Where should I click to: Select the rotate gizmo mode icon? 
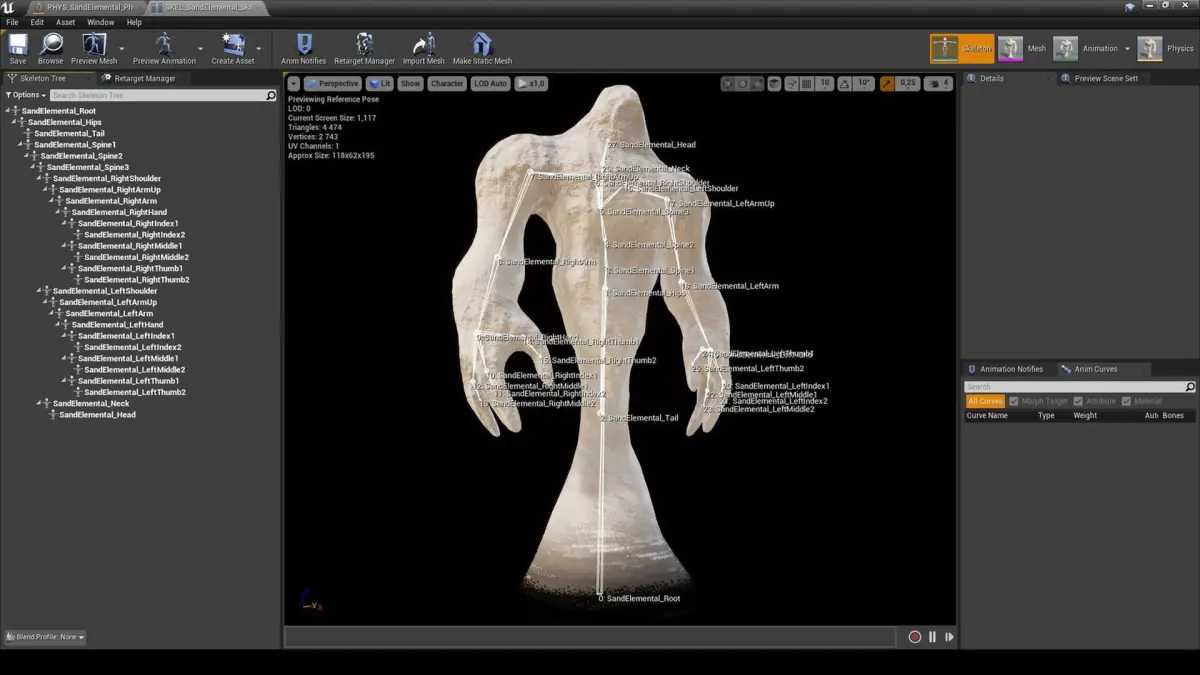(742, 84)
